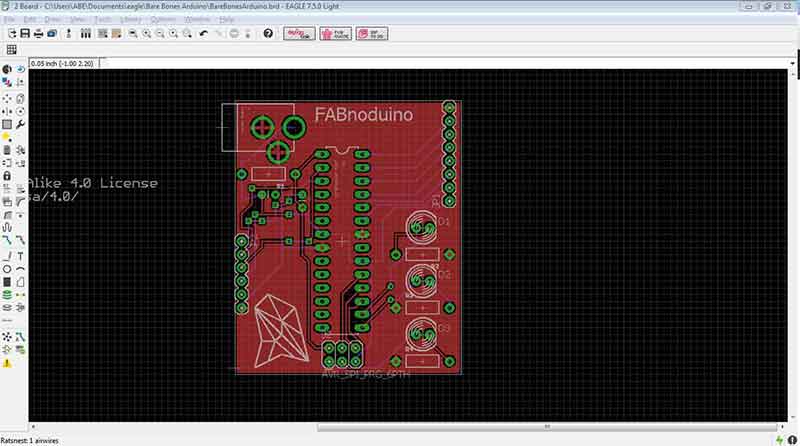Zoom in on the board view
Viewport: 800px width, 446px height.
pos(147,34)
